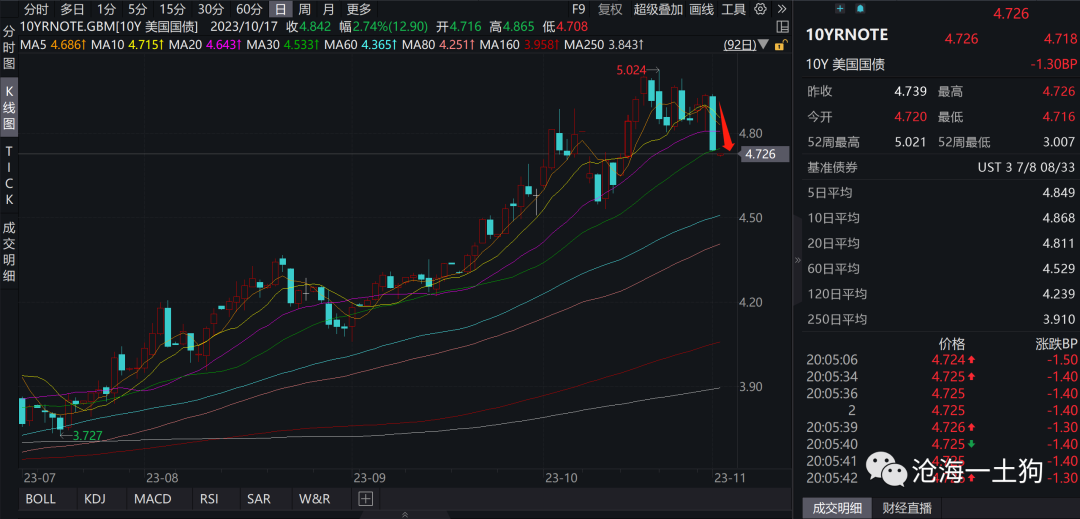Click the F9 button
The image size is (1080, 519).
[x=578, y=9]
